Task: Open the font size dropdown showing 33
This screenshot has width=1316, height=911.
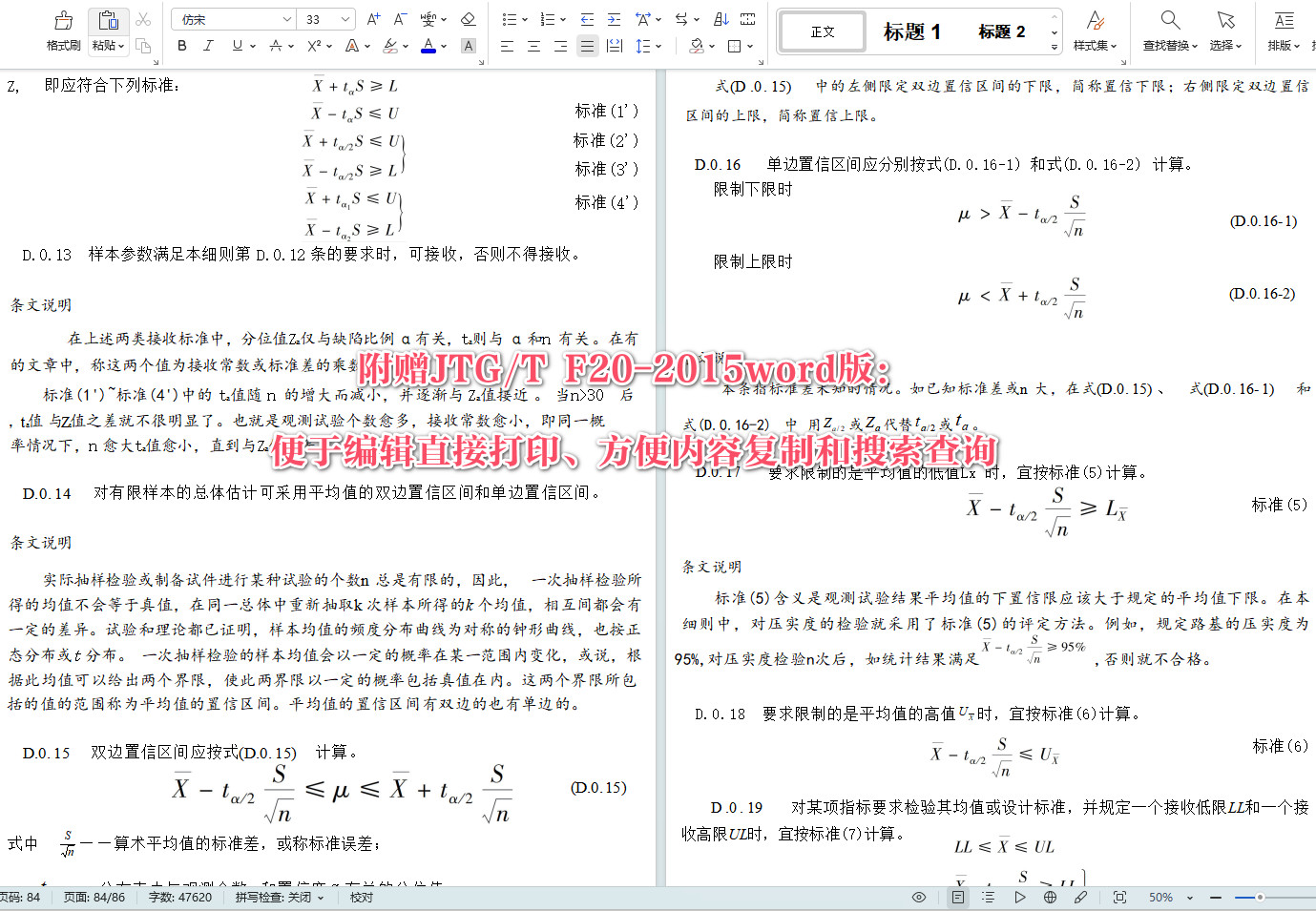Action: [x=324, y=18]
